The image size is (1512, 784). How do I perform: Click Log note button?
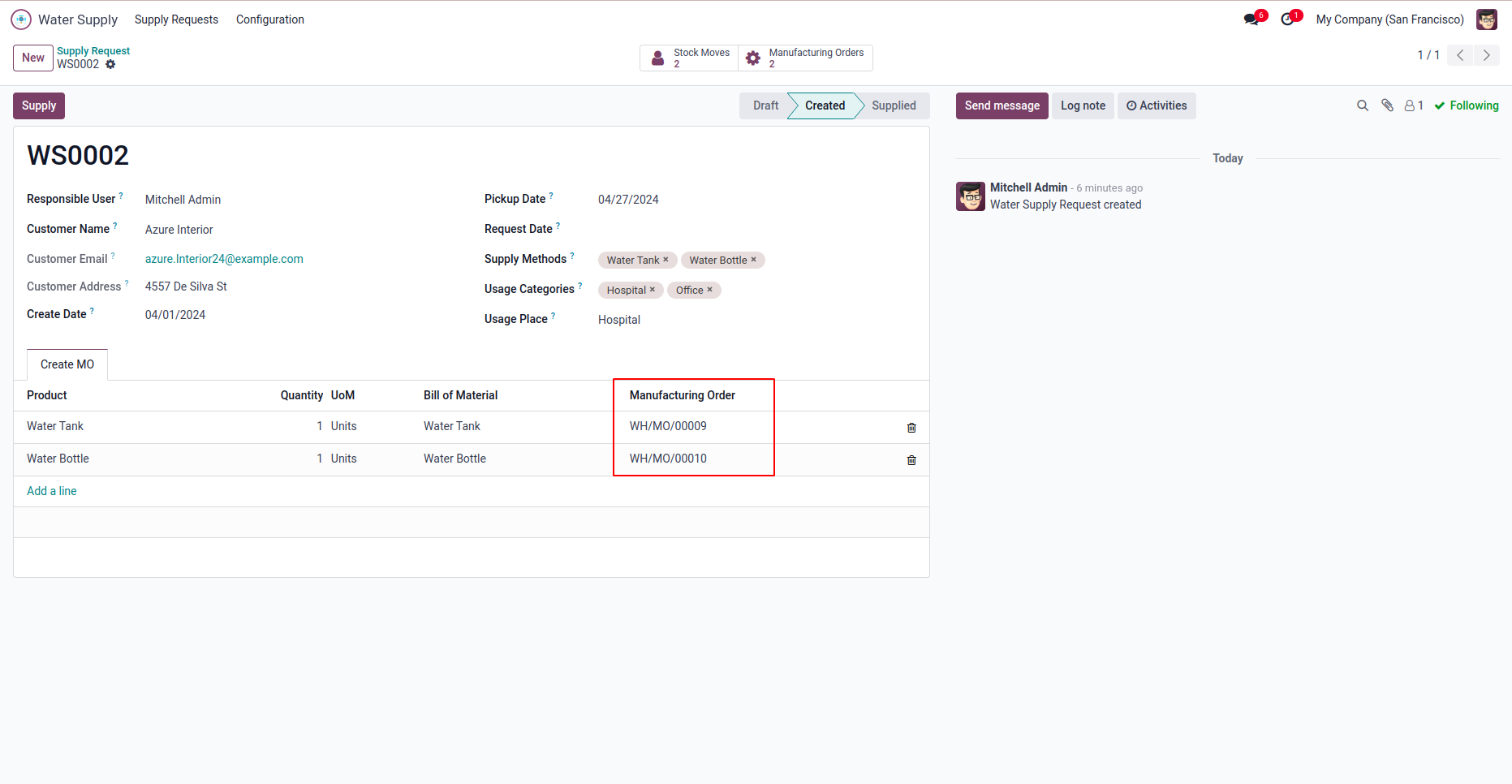pyautogui.click(x=1083, y=106)
